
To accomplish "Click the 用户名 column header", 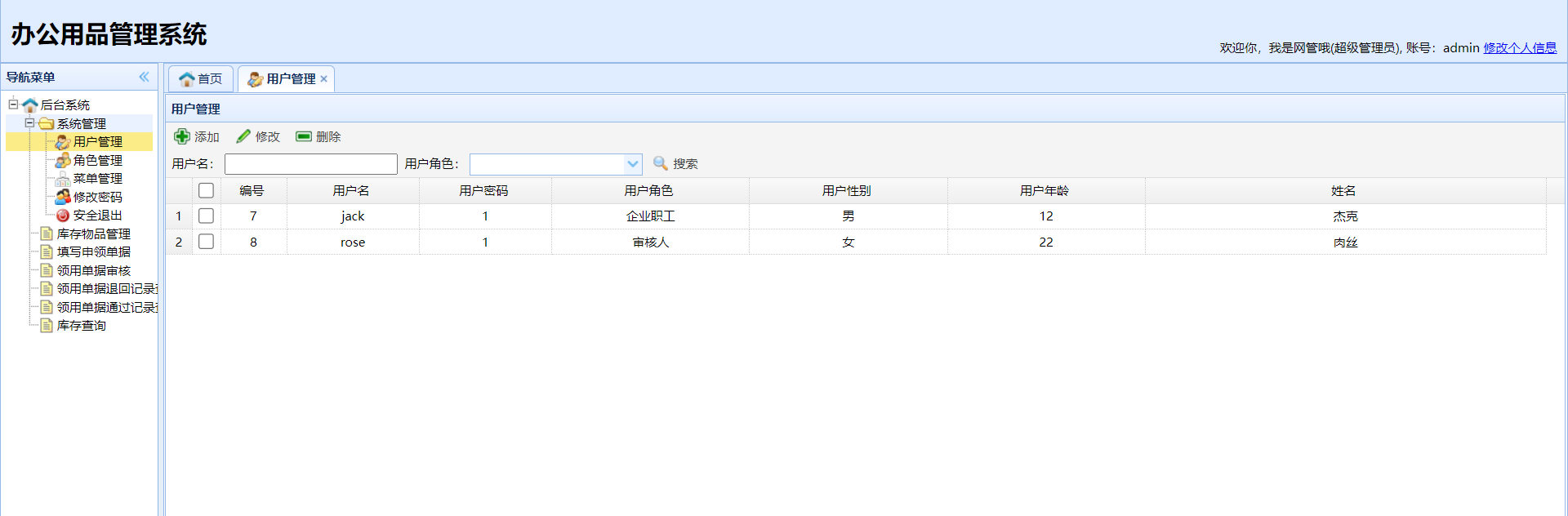I will click(x=352, y=190).
